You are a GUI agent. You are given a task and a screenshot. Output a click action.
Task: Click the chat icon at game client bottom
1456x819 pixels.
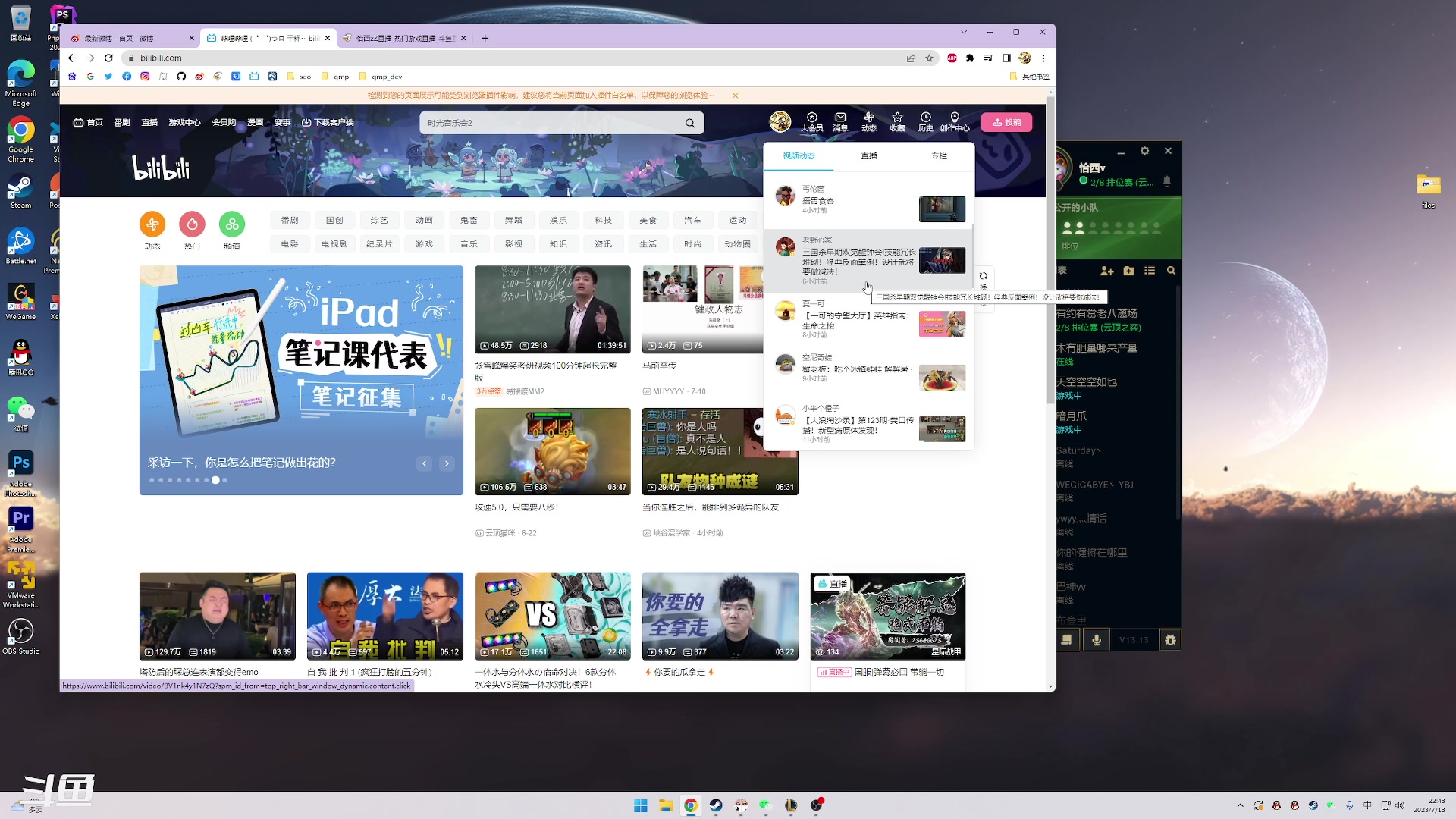[x=1067, y=640]
